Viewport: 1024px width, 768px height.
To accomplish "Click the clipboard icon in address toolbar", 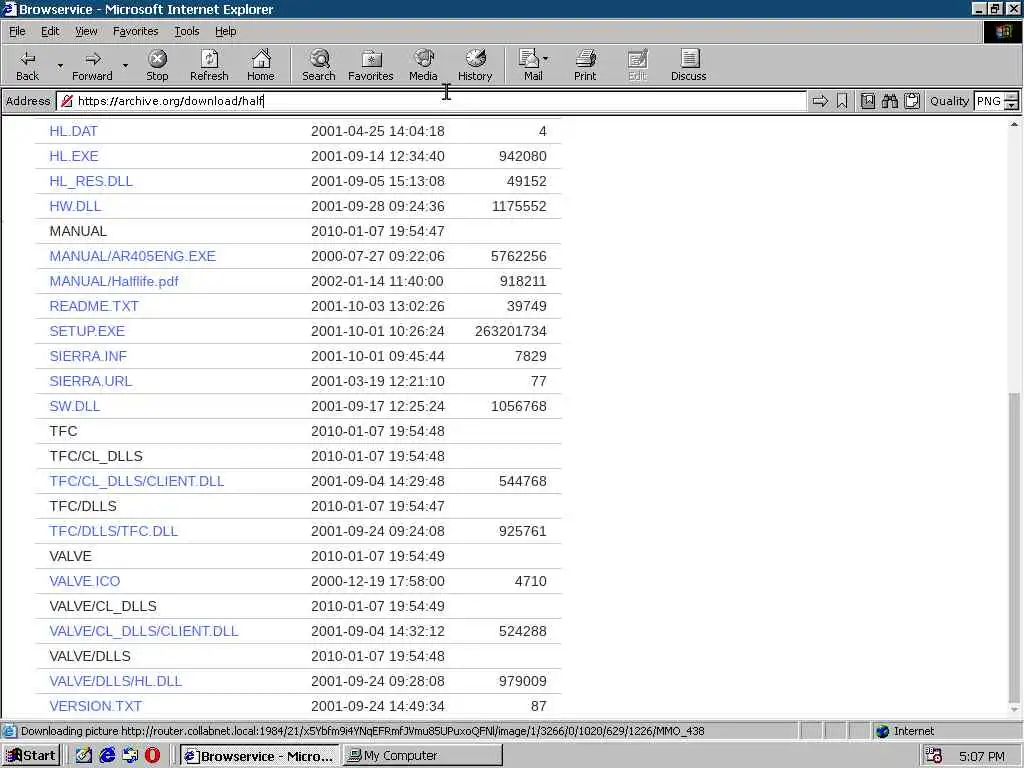I will tap(912, 101).
